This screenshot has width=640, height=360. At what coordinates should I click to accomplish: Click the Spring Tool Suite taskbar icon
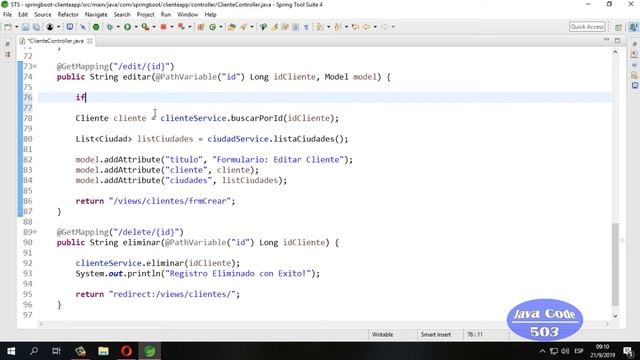click(x=150, y=351)
